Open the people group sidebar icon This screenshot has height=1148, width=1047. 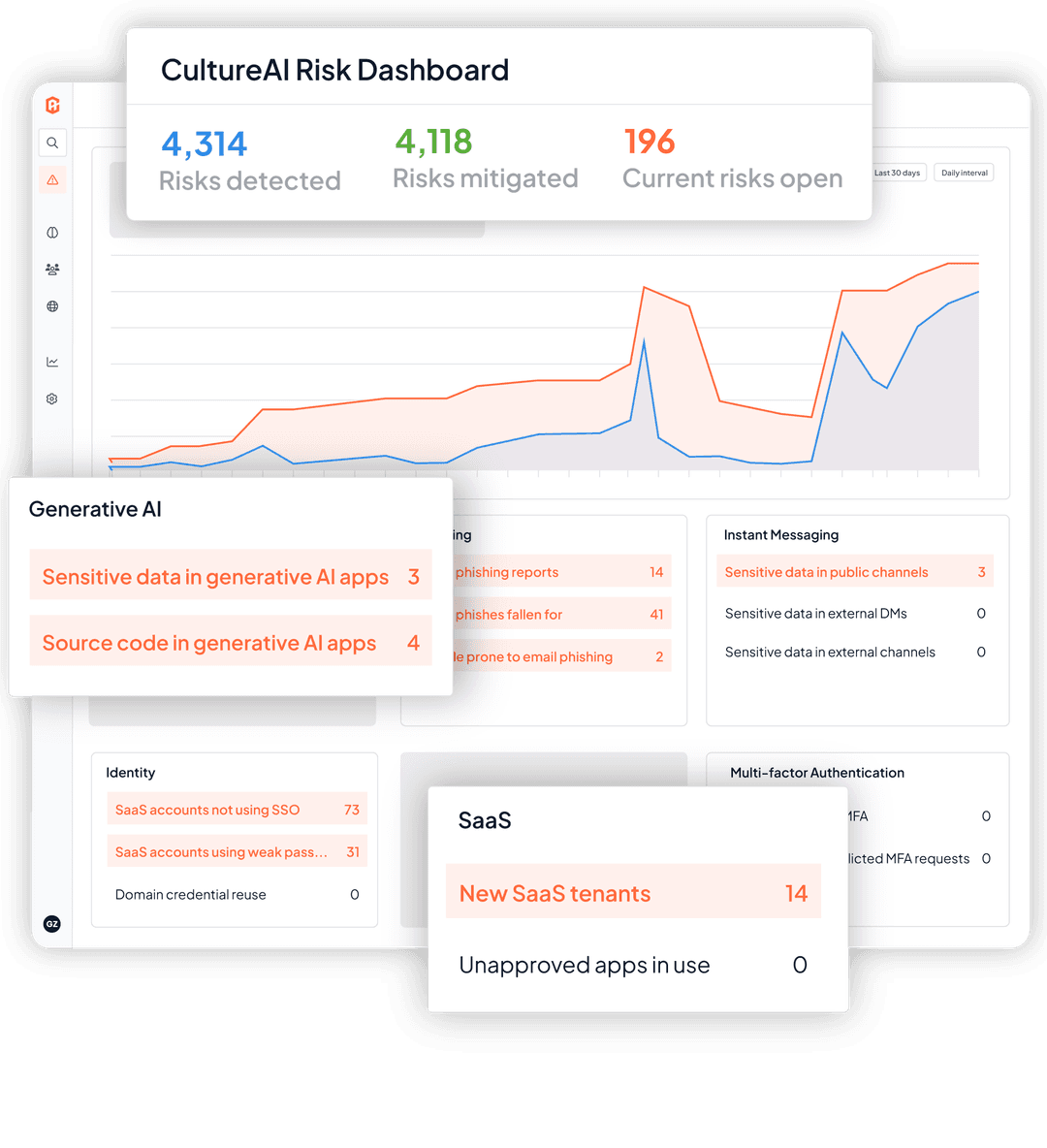pos(52,270)
